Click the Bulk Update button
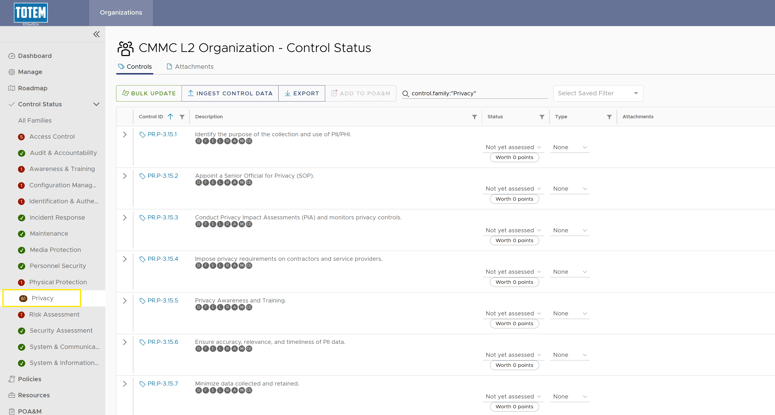This screenshot has height=415, width=775. [149, 93]
